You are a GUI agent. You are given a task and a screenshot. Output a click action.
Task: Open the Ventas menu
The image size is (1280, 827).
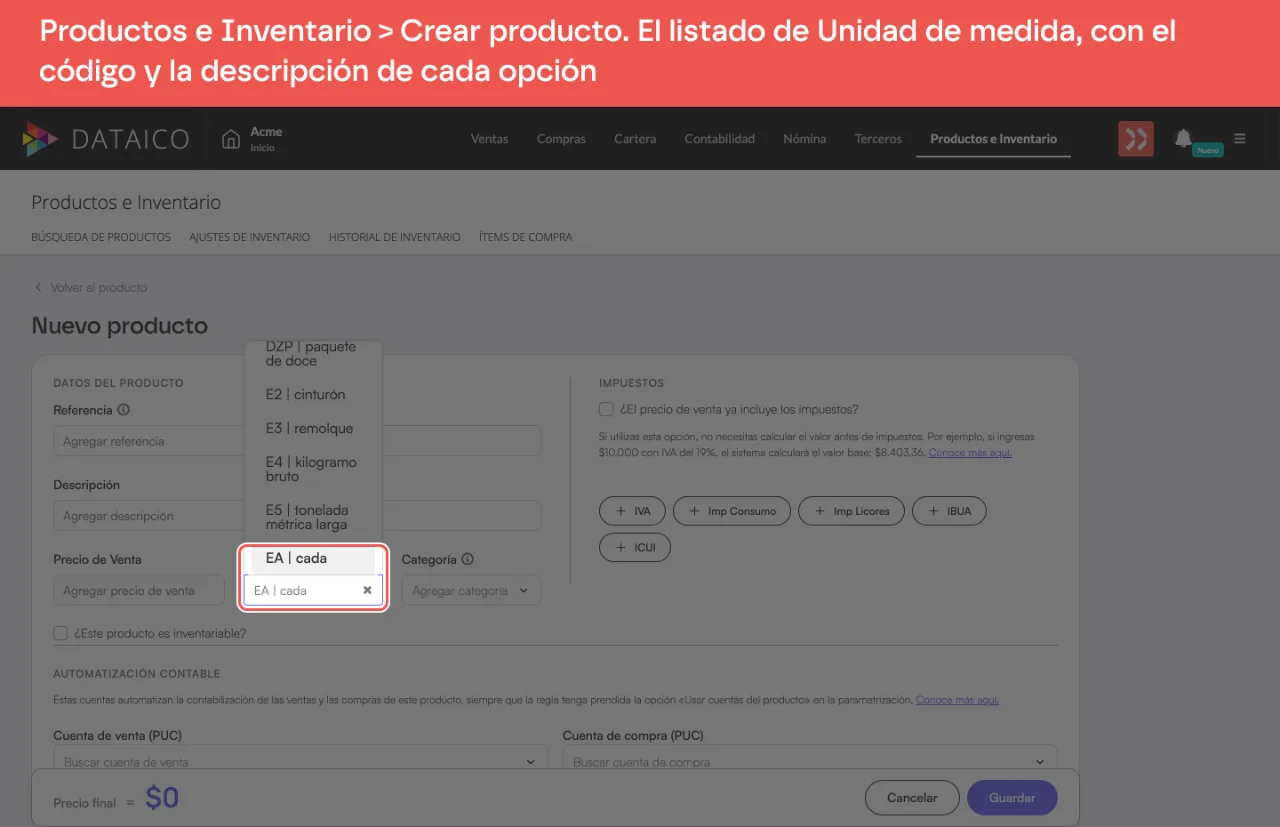pos(489,139)
